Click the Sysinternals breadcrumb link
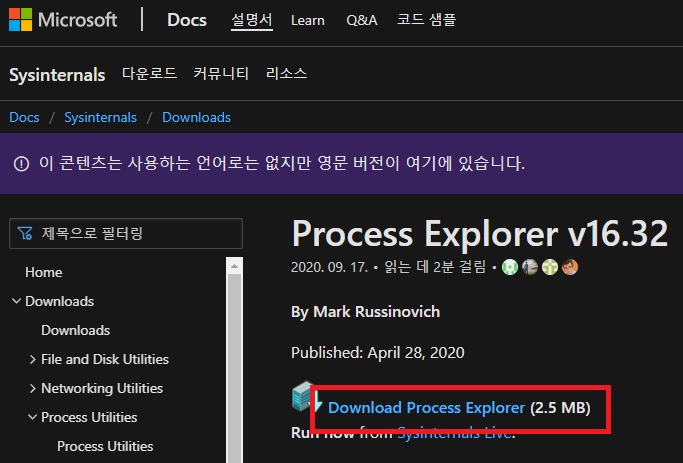 click(x=100, y=117)
